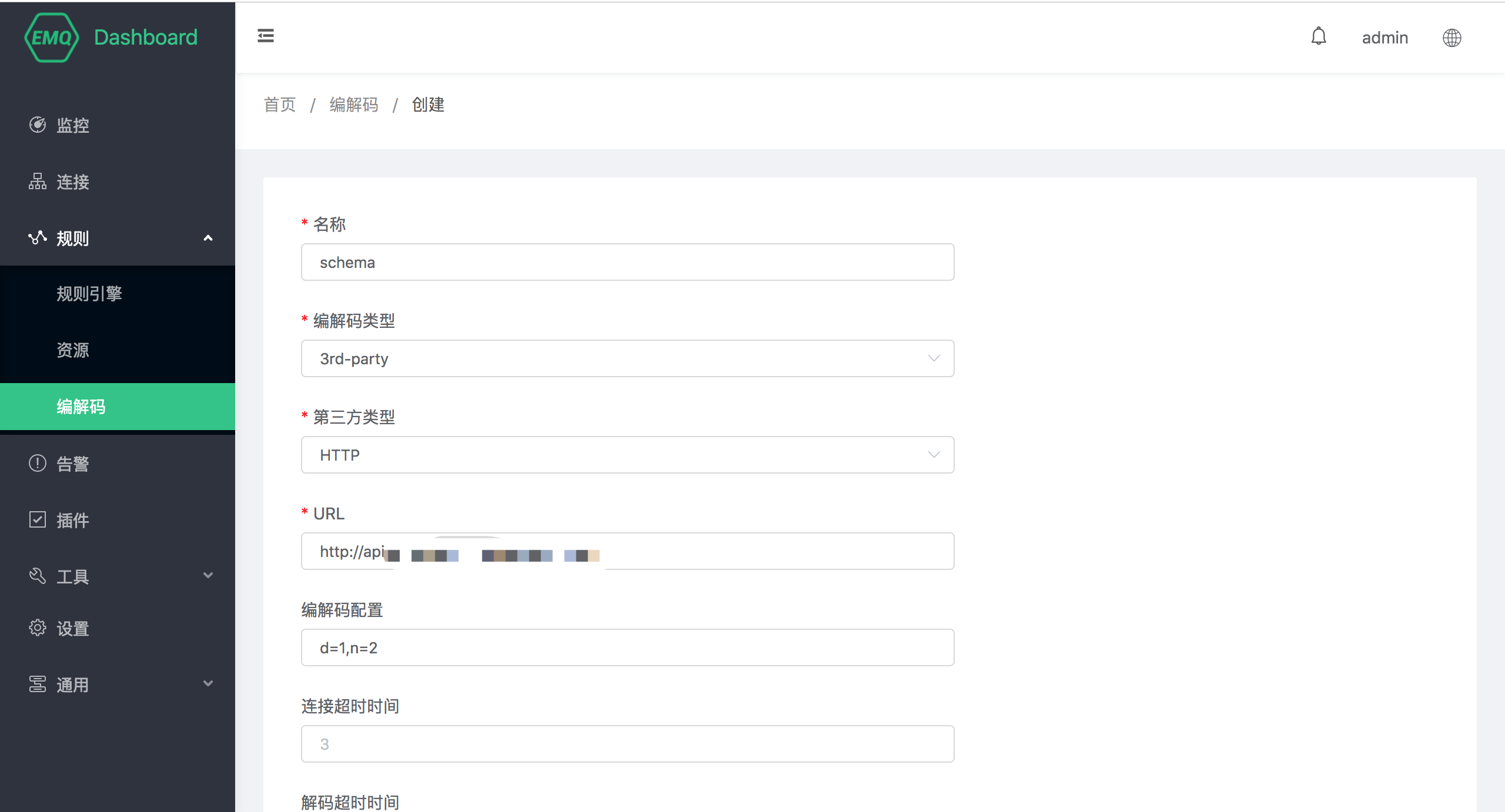Select 规则引擎 in the sidebar
Viewport: 1505px width, 812px height.
pos(89,293)
